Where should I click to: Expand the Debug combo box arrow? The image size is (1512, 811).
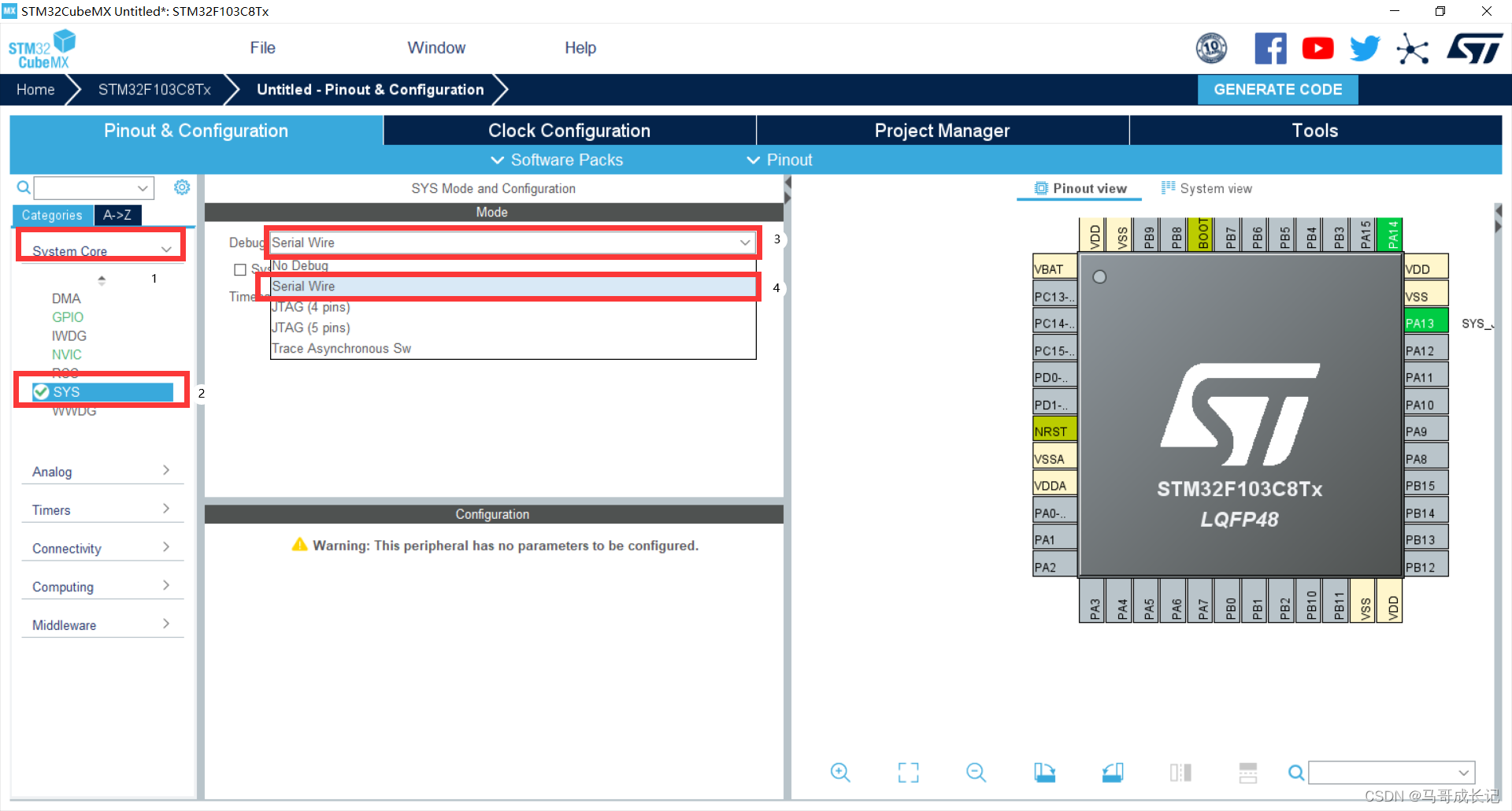745,243
